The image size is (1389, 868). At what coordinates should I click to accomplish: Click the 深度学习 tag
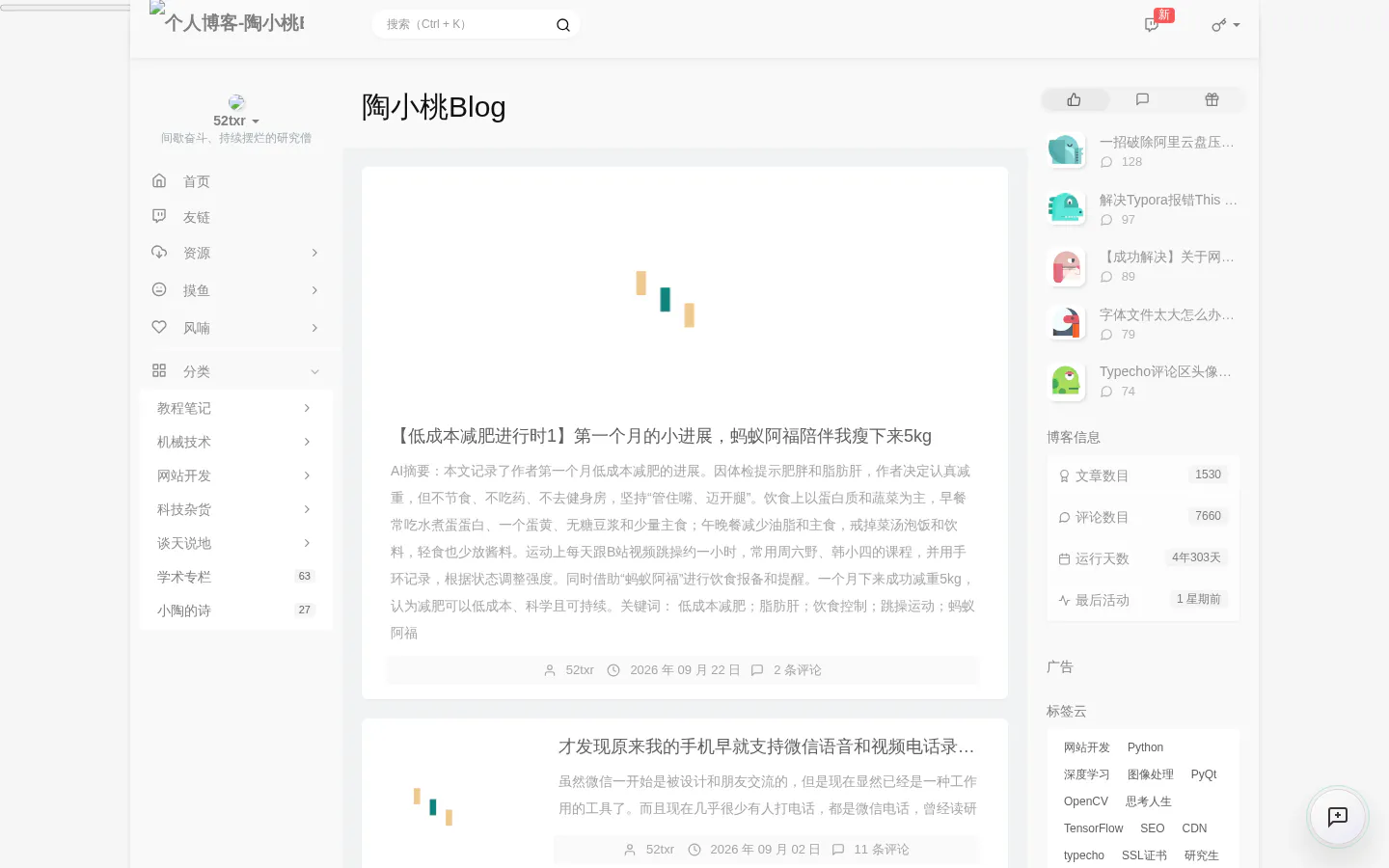click(x=1087, y=774)
